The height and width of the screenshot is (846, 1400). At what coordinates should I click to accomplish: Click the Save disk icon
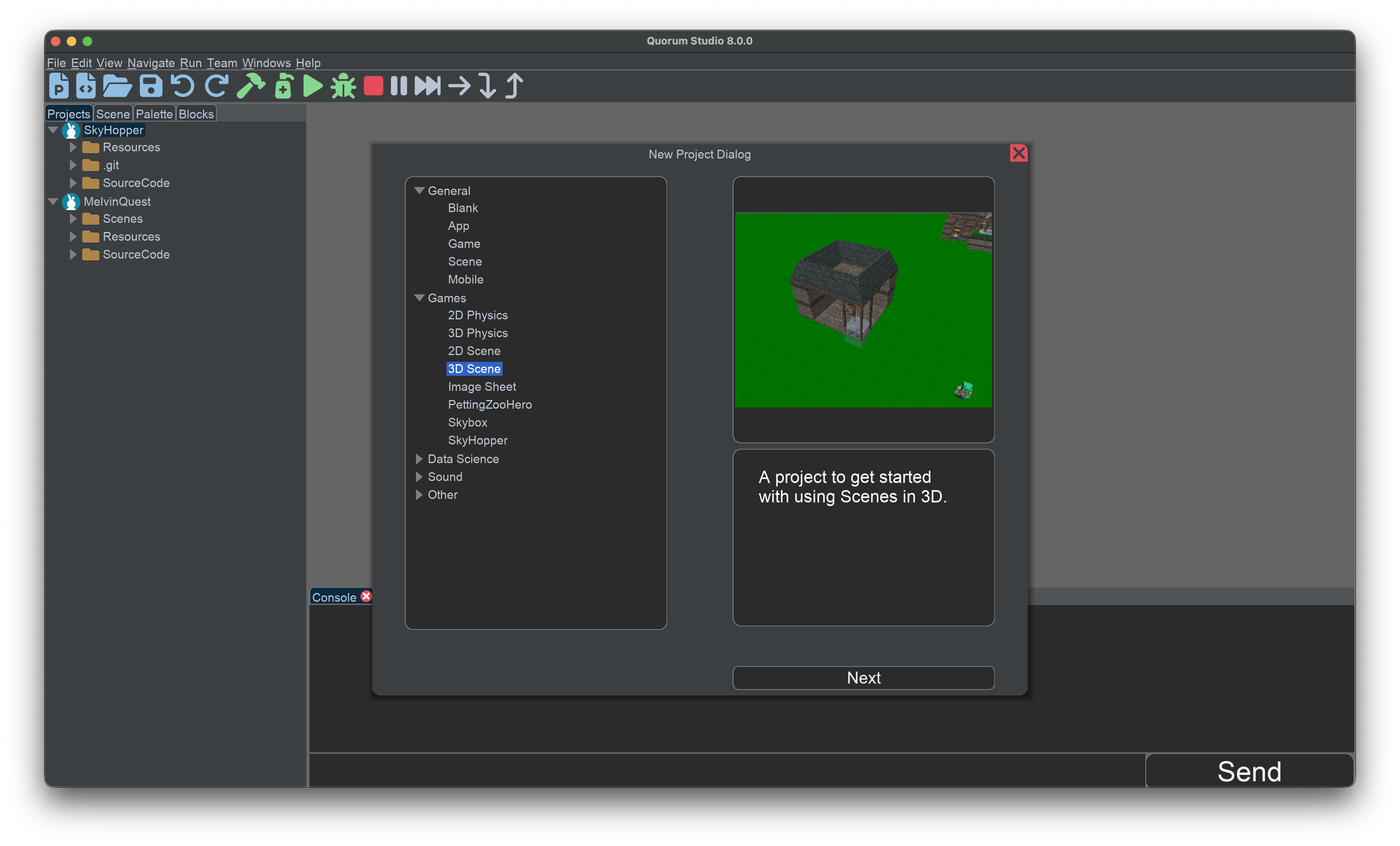point(151,86)
